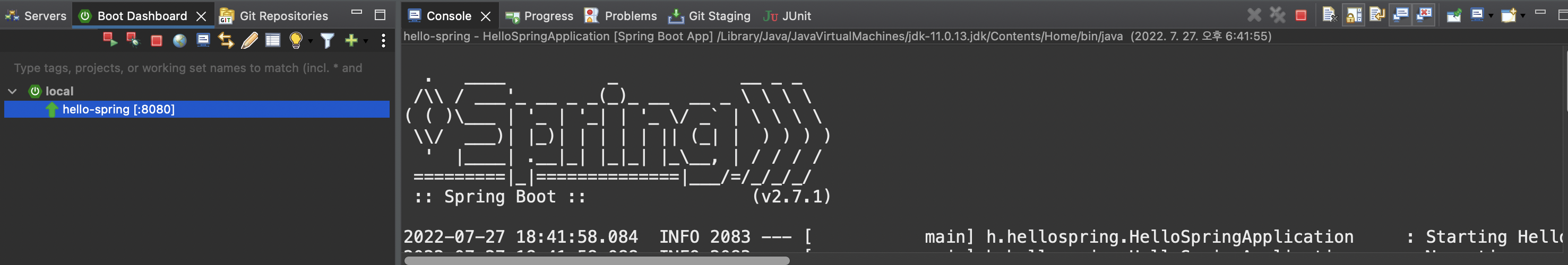Minimize the Boot Dashboard panel
This screenshot has height=265, width=1568.
[x=357, y=12]
